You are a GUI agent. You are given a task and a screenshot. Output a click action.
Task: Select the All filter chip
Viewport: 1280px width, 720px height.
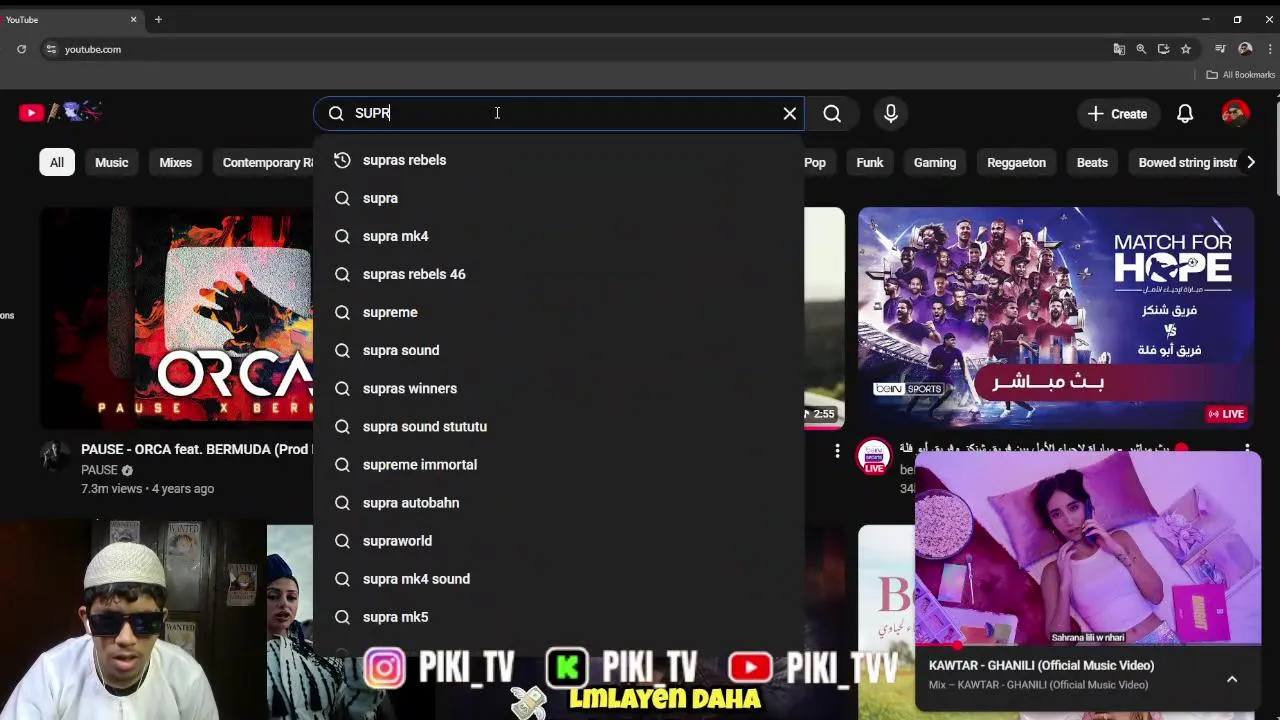tap(57, 162)
